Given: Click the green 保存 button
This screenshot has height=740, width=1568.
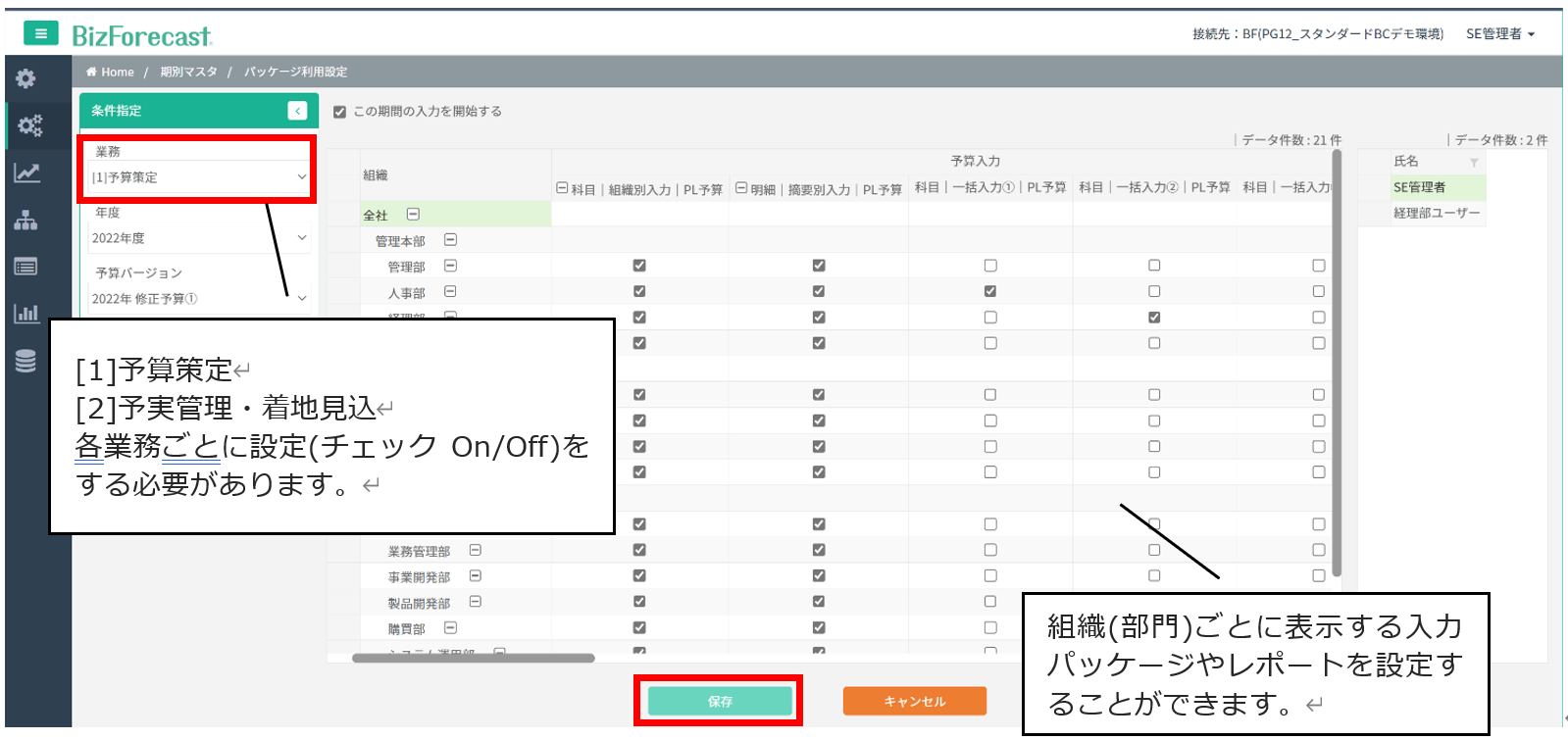Looking at the screenshot, I should [x=719, y=701].
